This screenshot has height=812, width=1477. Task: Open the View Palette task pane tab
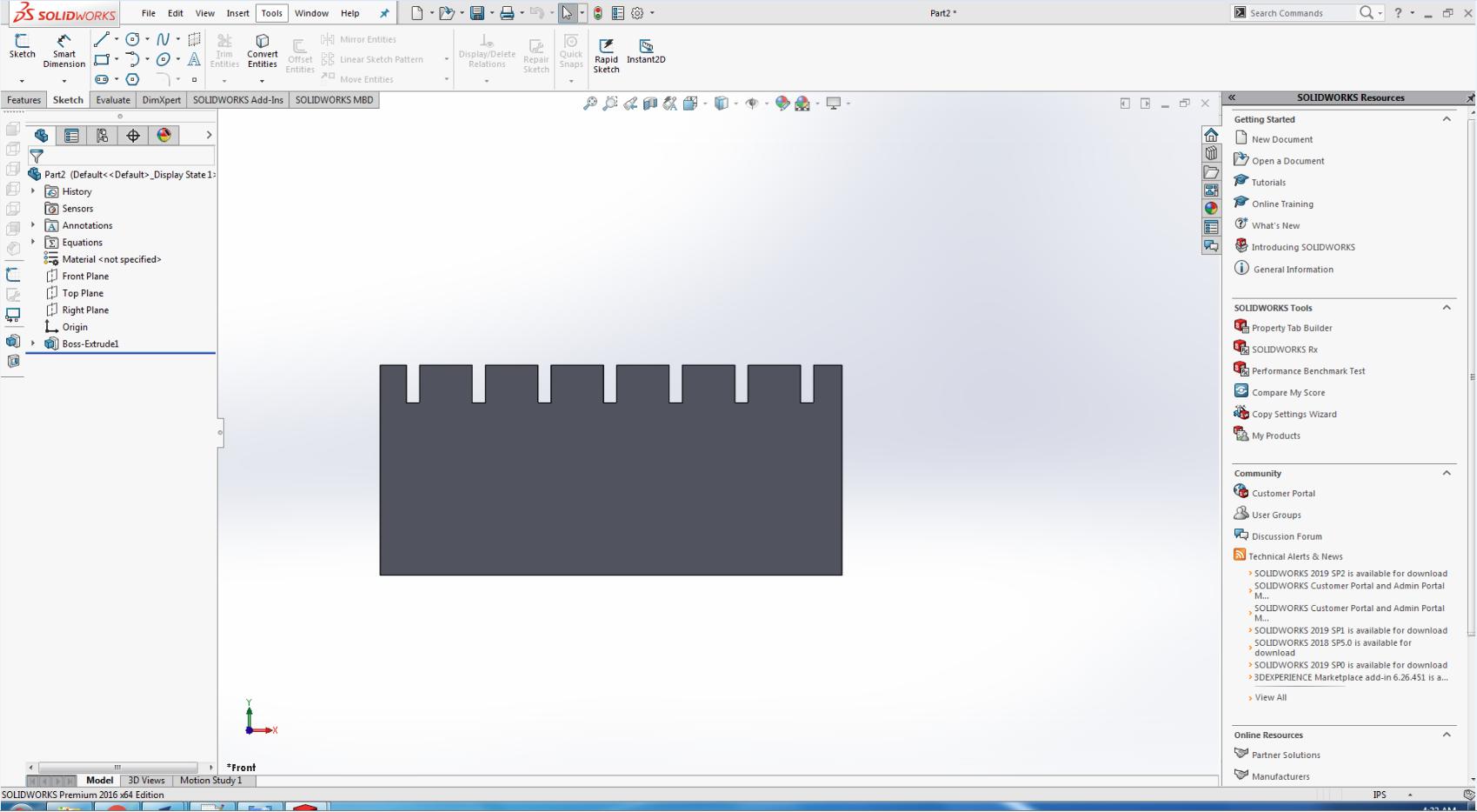[1211, 190]
